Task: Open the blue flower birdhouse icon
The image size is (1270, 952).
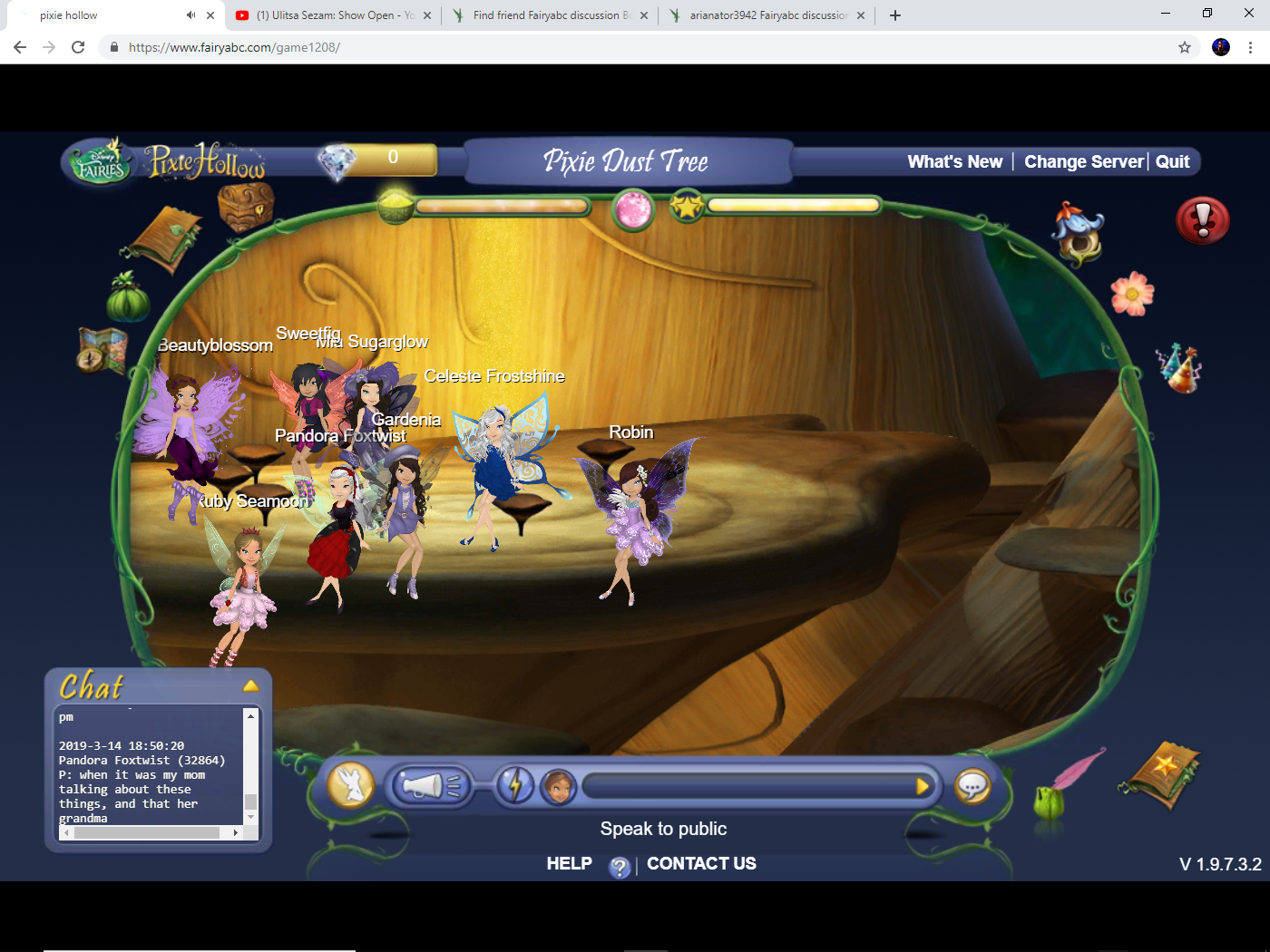Action: (1078, 236)
